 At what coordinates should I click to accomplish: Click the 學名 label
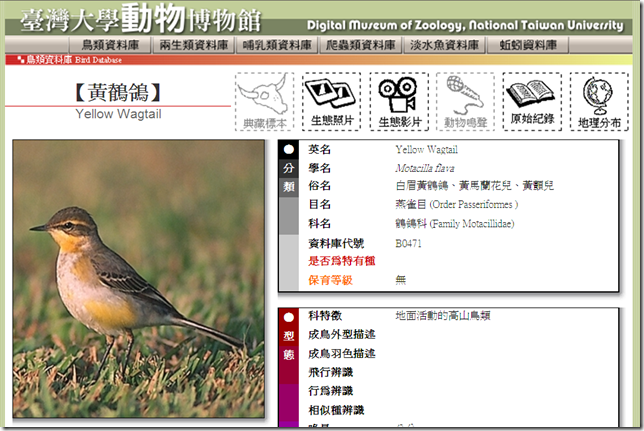(320, 168)
